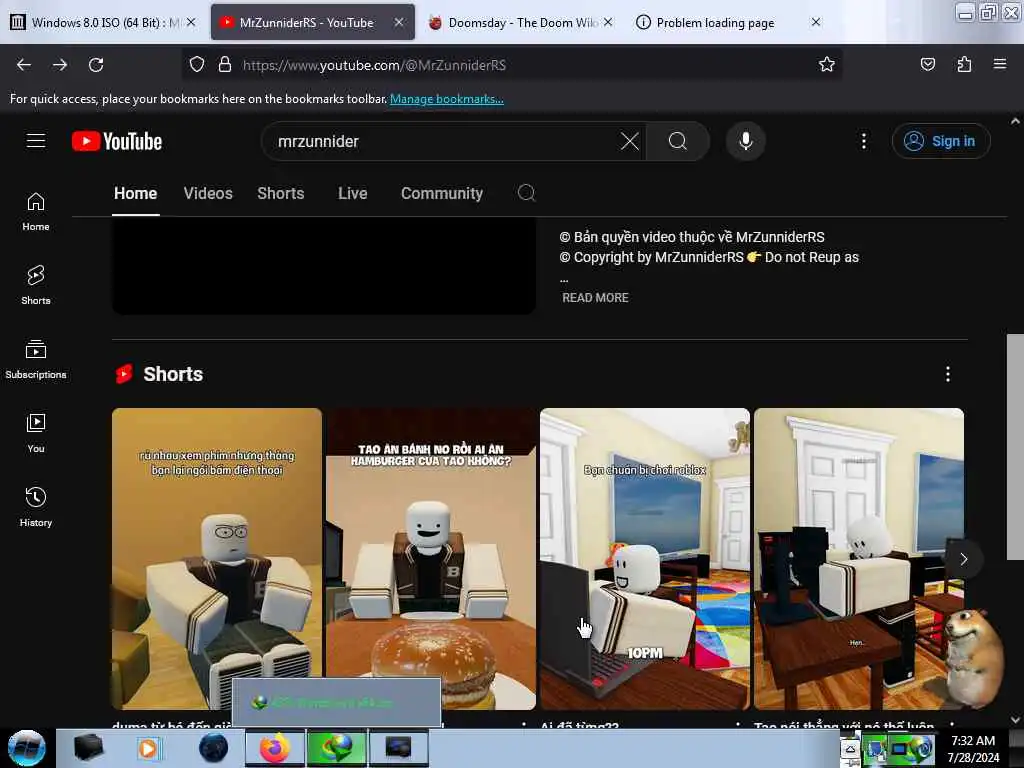Search with your voice microphone button
Image resolution: width=1024 pixels, height=768 pixels.
point(745,141)
